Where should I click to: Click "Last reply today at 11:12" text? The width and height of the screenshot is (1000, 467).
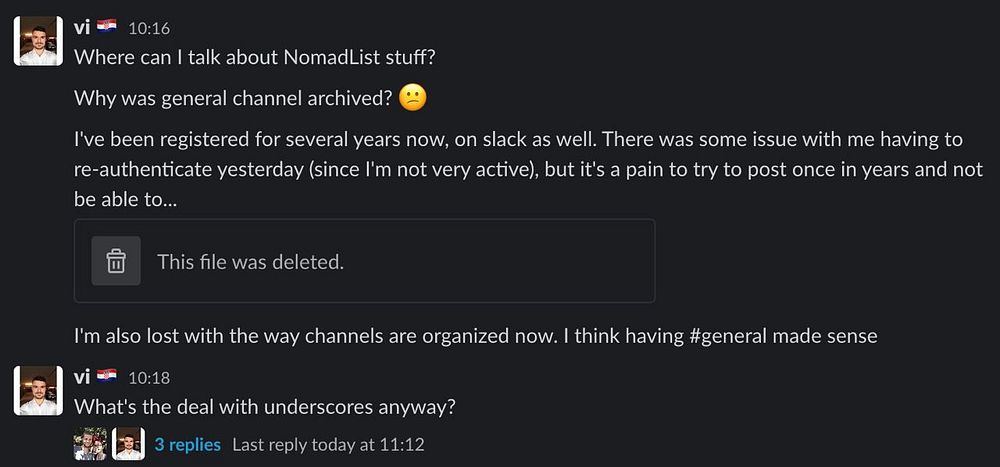(328, 444)
